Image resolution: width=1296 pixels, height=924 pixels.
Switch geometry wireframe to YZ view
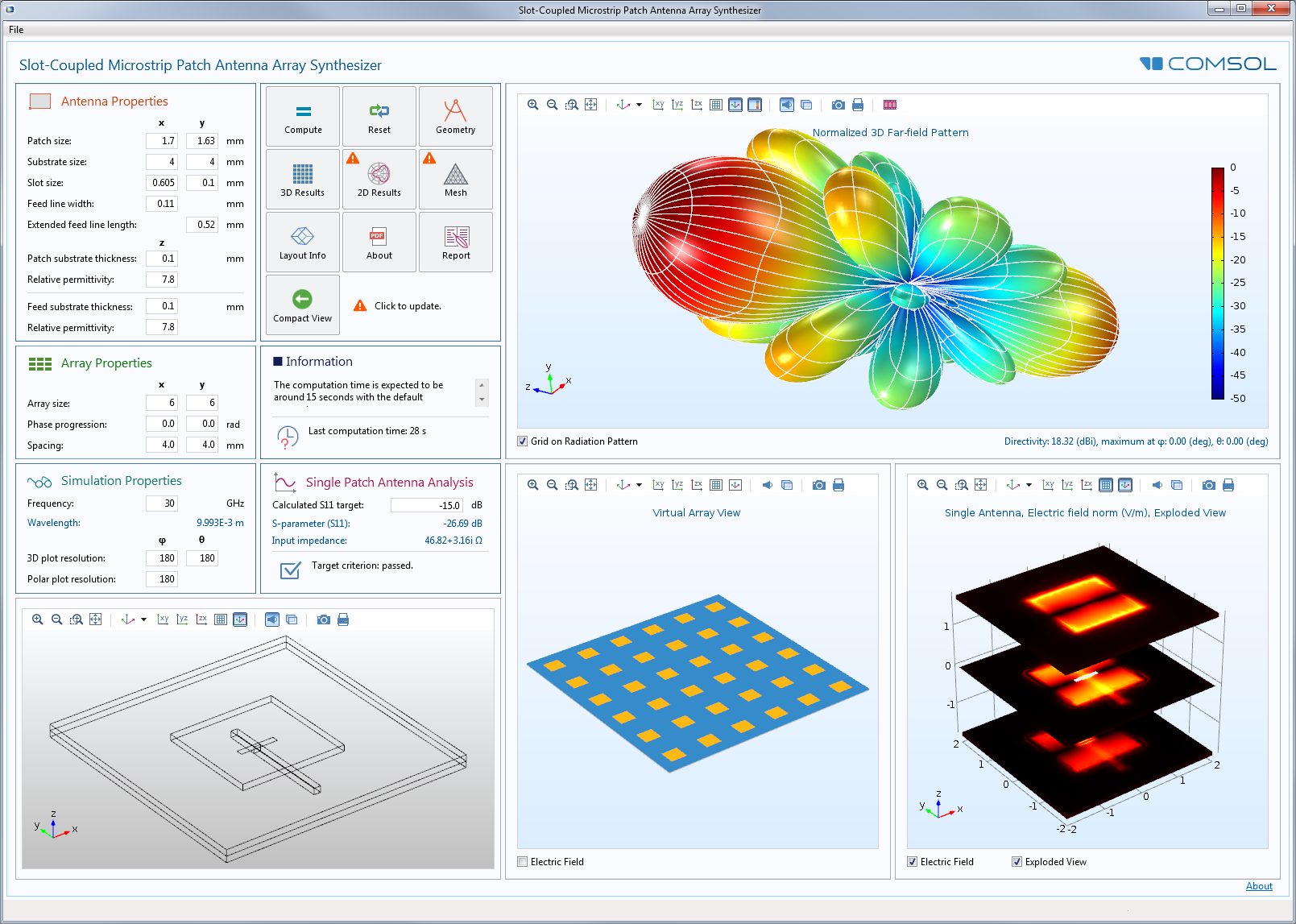coord(182,619)
